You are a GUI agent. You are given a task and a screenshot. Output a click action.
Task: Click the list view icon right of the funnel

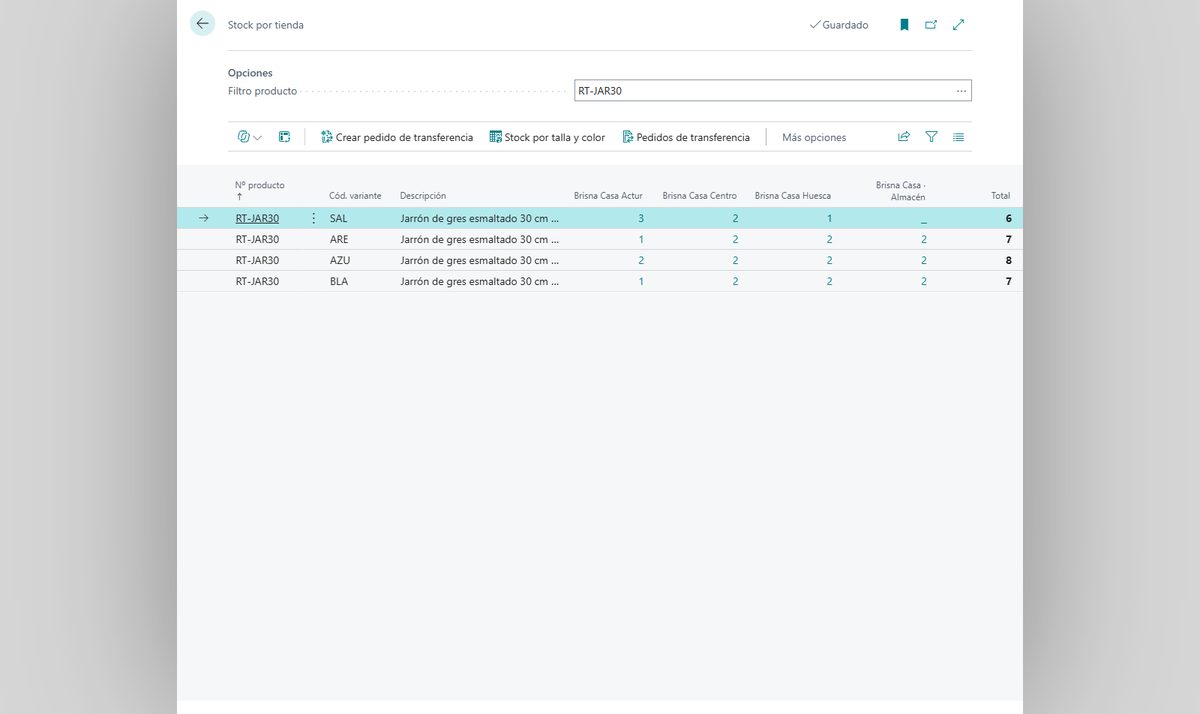click(x=958, y=137)
